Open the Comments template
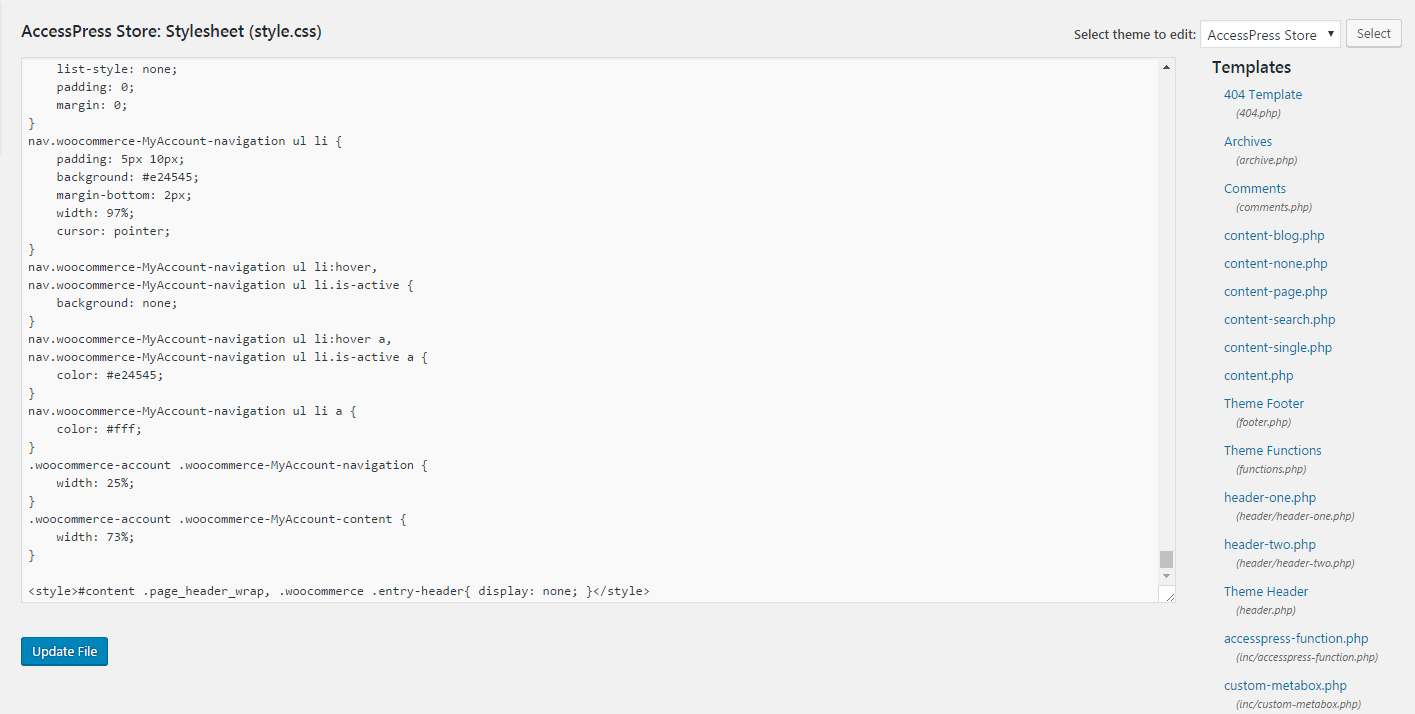Image resolution: width=1415 pixels, height=714 pixels. [1255, 188]
